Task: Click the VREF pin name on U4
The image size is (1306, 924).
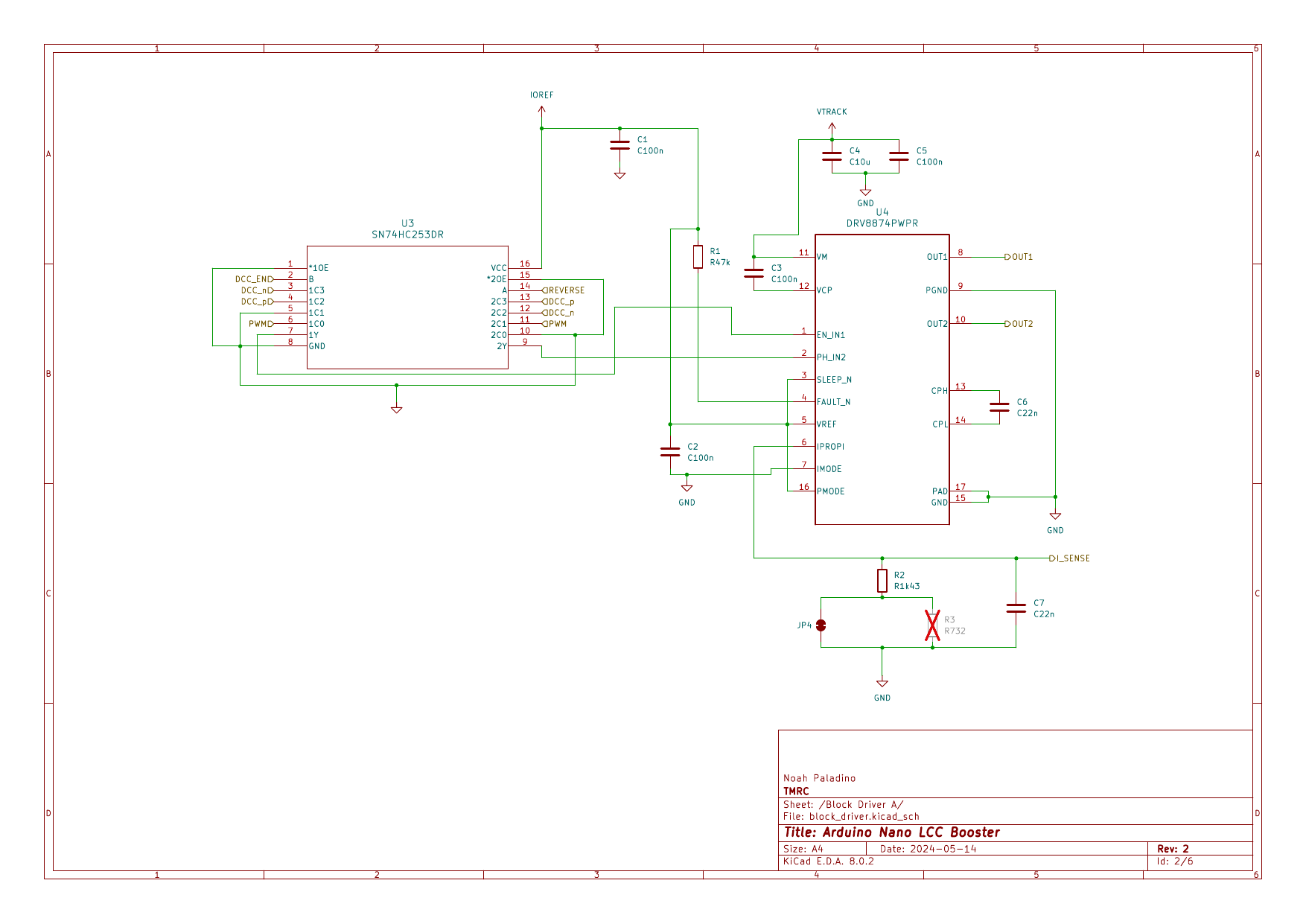Action: coord(826,424)
